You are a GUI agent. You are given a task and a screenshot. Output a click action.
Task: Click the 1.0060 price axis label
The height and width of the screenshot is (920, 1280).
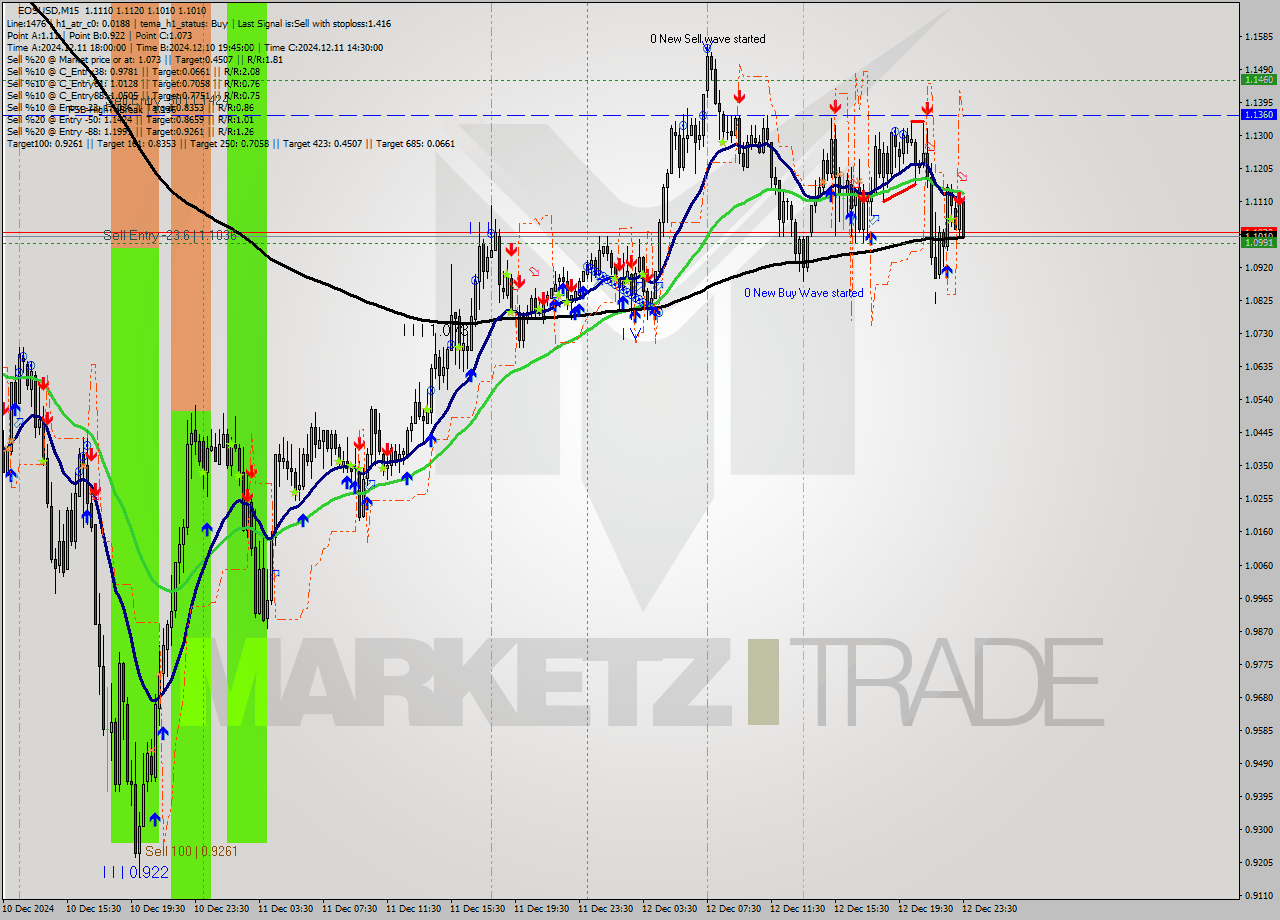click(1258, 565)
